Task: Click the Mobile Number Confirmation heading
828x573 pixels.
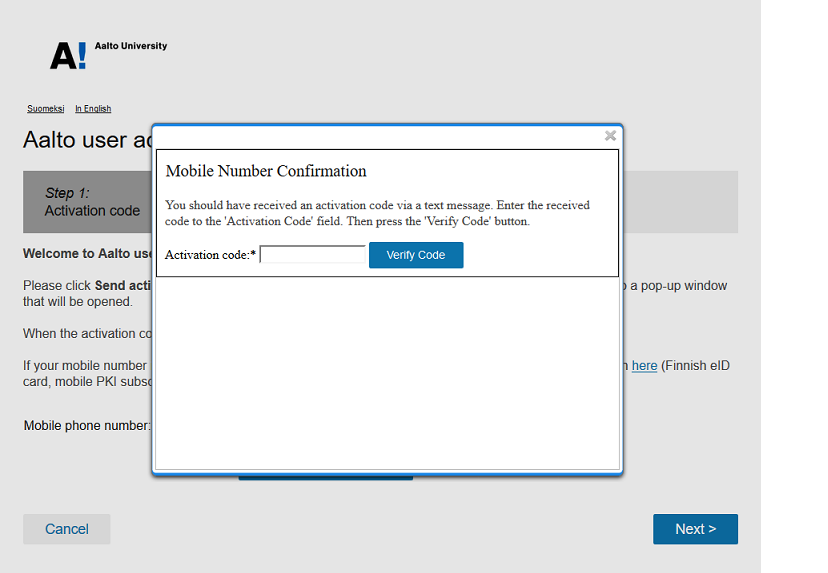Action: point(266,171)
